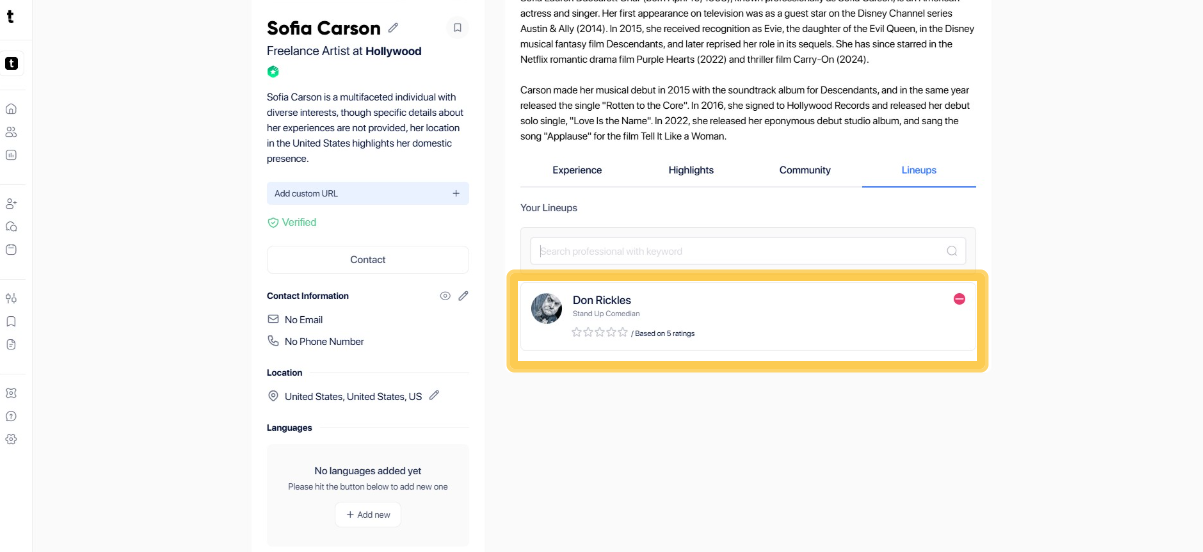Image resolution: width=1203 pixels, height=552 pixels.
Task: Click the green star badge icon
Action: click(x=273, y=72)
